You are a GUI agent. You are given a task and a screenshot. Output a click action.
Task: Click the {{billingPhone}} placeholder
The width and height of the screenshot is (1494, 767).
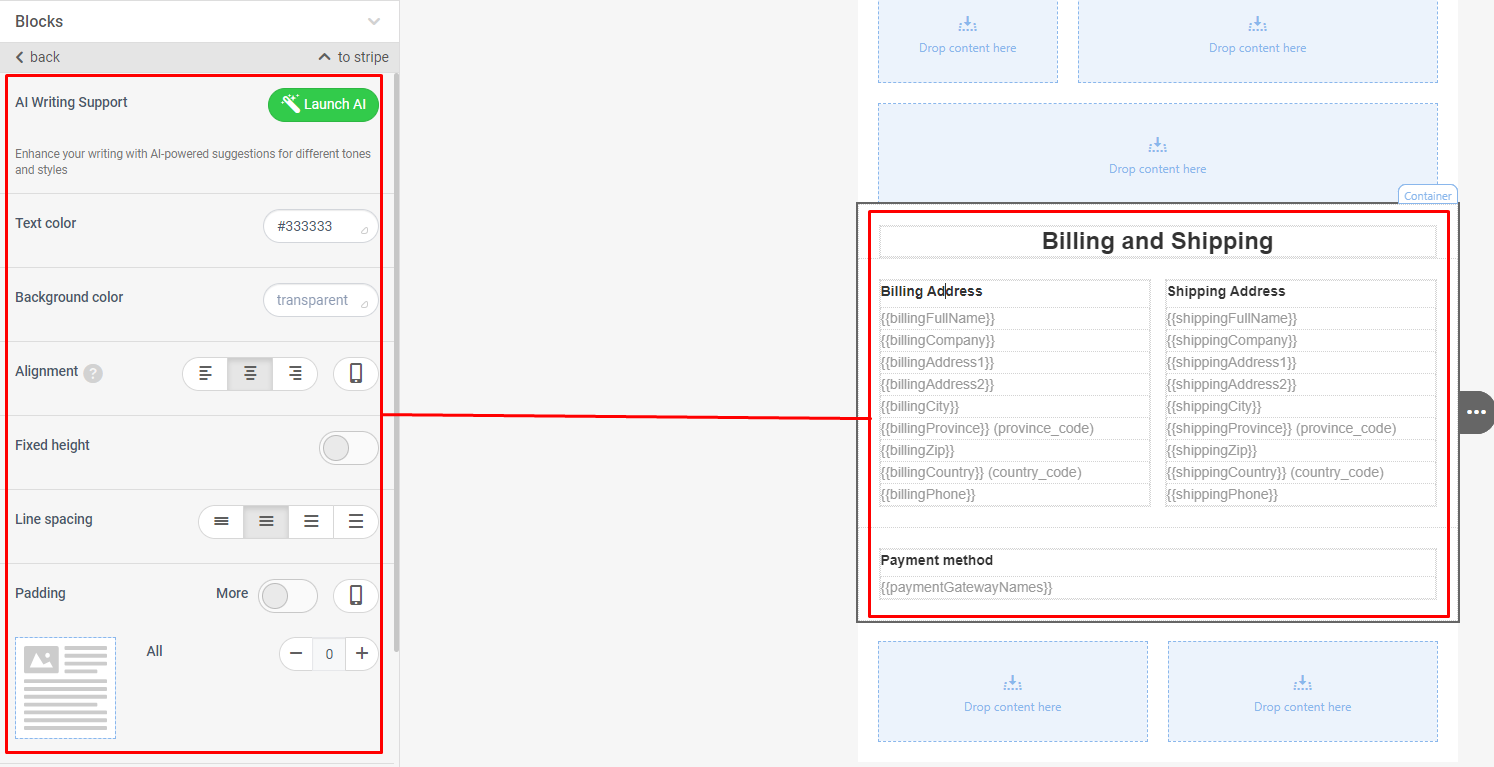pyautogui.click(x=928, y=494)
